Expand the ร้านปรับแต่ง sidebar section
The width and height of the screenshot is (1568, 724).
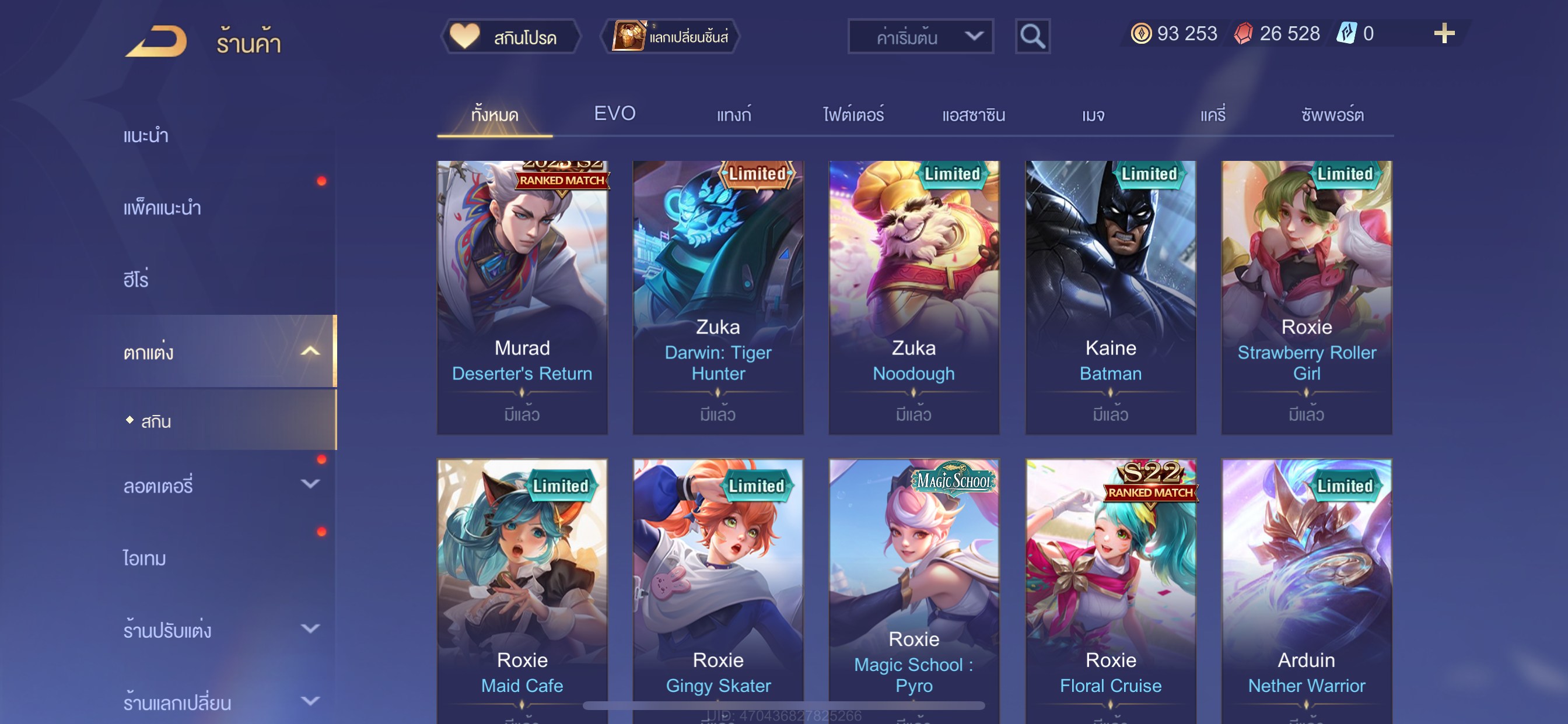tap(310, 628)
